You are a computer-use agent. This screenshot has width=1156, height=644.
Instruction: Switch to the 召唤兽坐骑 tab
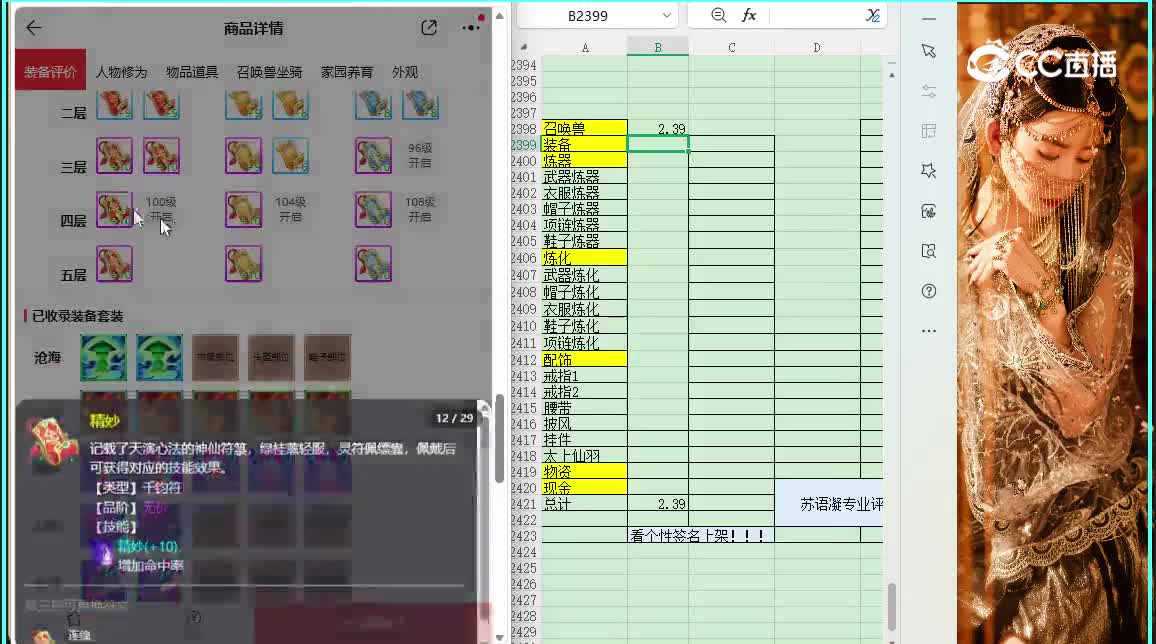pos(269,72)
